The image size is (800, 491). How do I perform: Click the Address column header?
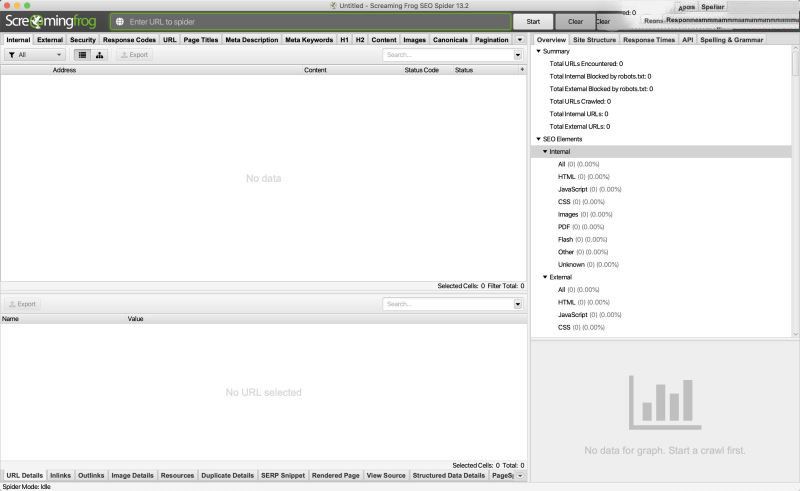(x=64, y=70)
